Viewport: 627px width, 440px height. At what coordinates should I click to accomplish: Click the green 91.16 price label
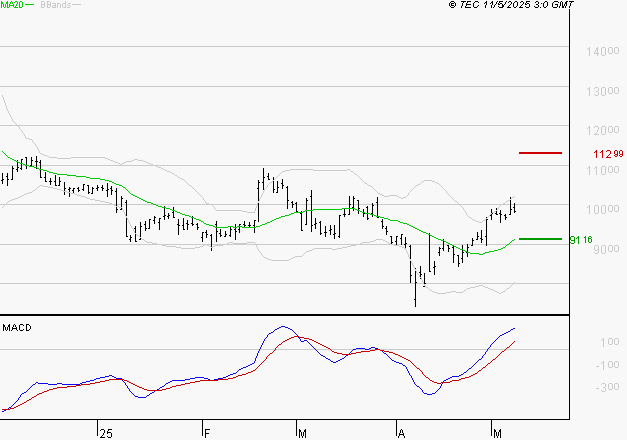coord(581,240)
